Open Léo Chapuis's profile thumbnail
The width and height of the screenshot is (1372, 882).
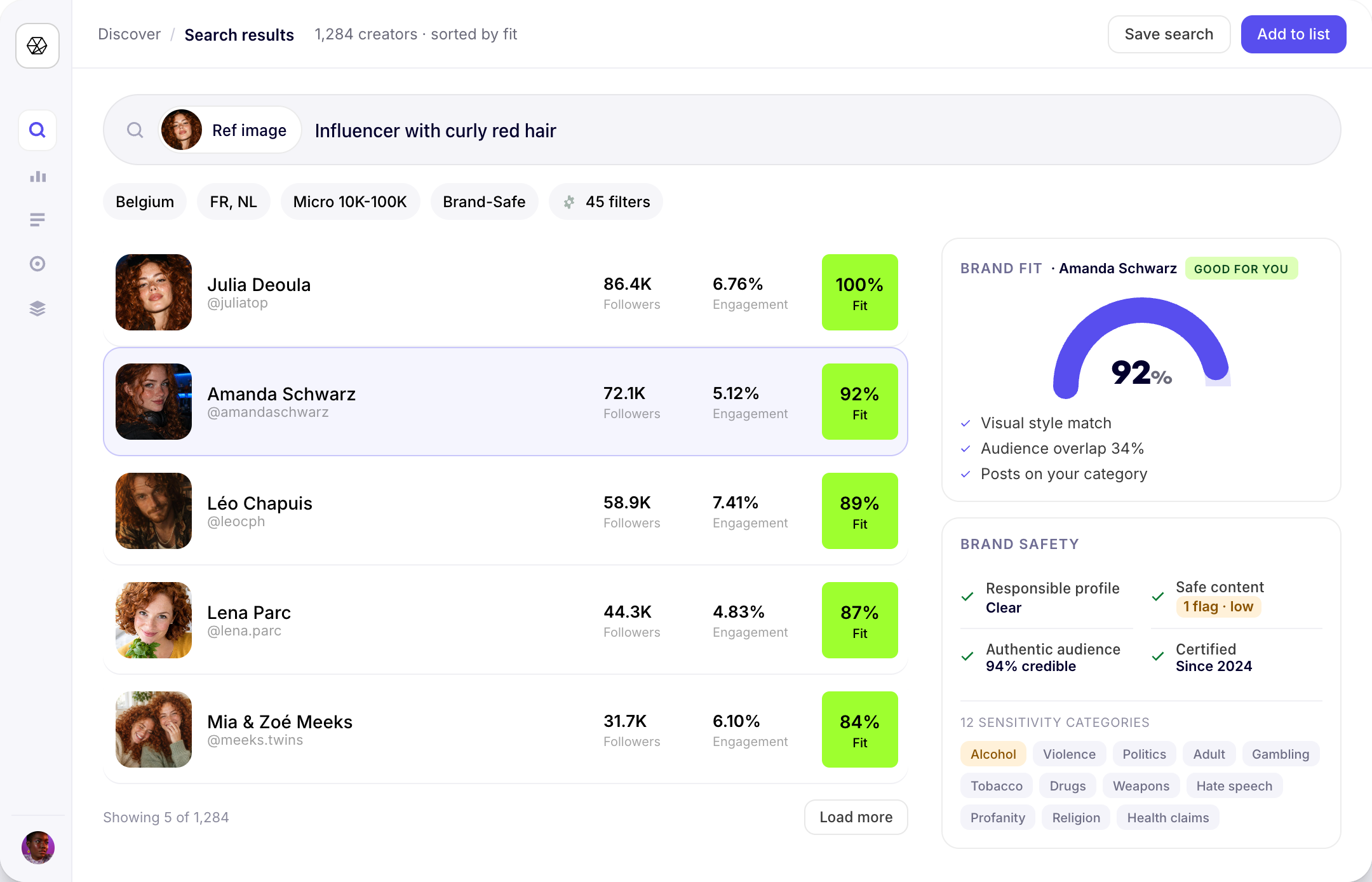(x=154, y=511)
